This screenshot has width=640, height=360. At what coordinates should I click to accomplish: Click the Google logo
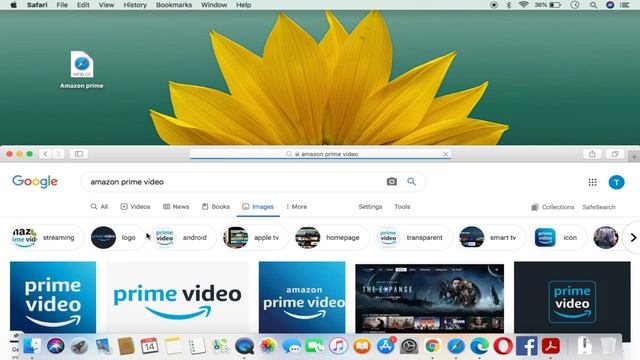[x=35, y=182]
